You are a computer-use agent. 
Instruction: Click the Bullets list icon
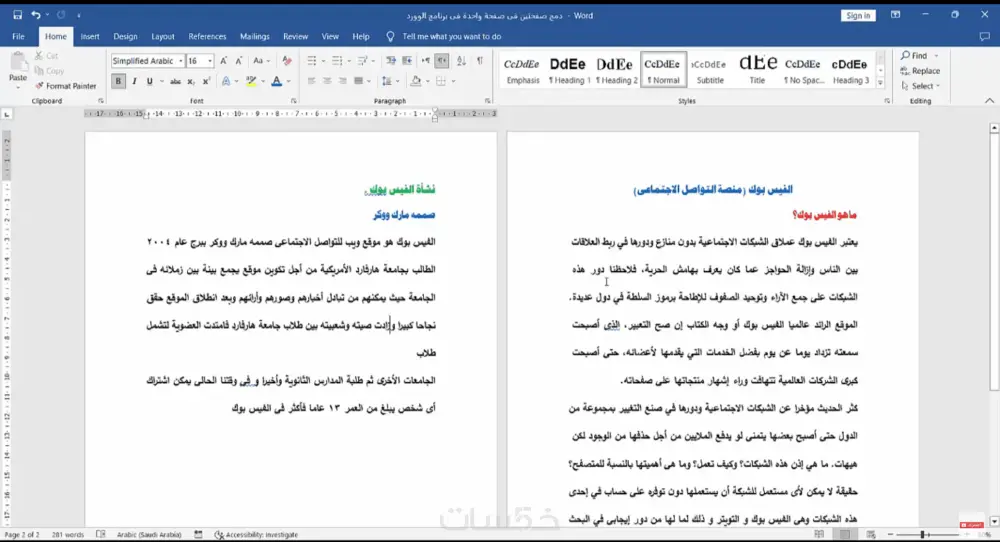tap(311, 61)
